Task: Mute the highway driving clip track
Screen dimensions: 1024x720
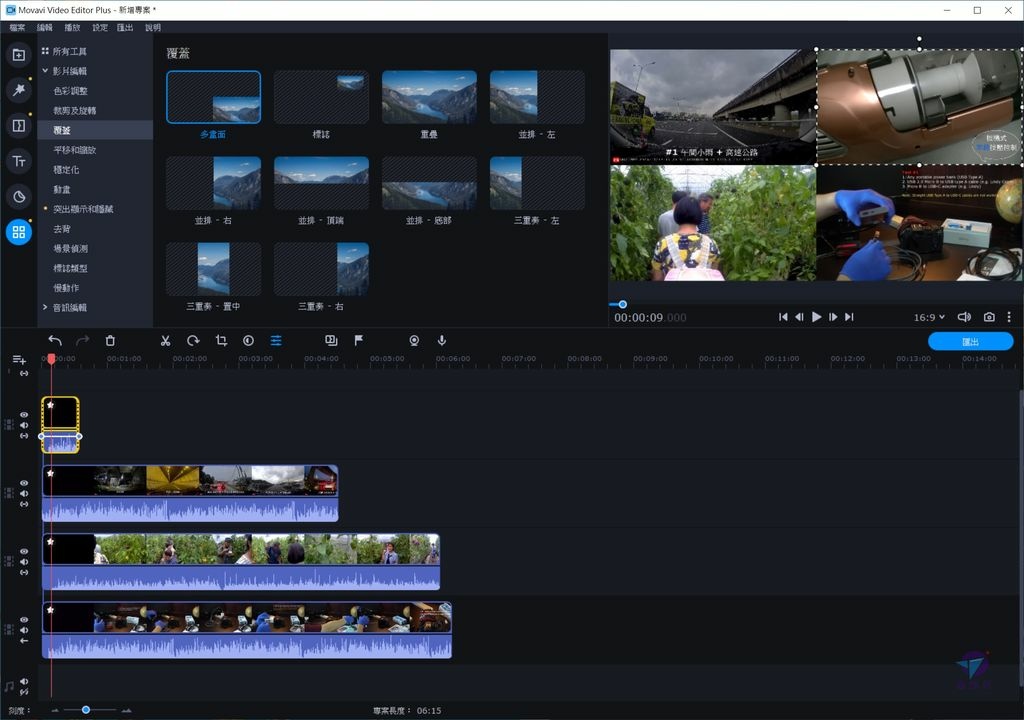Action: pos(24,494)
